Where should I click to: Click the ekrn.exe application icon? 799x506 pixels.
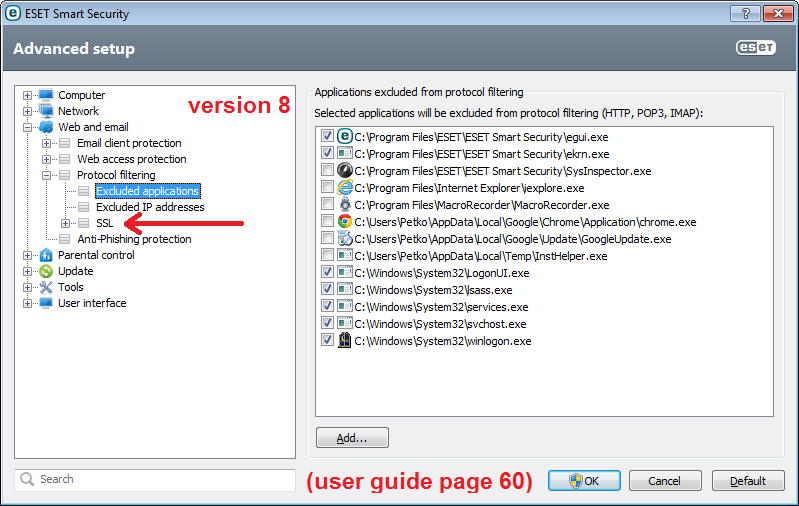point(345,153)
